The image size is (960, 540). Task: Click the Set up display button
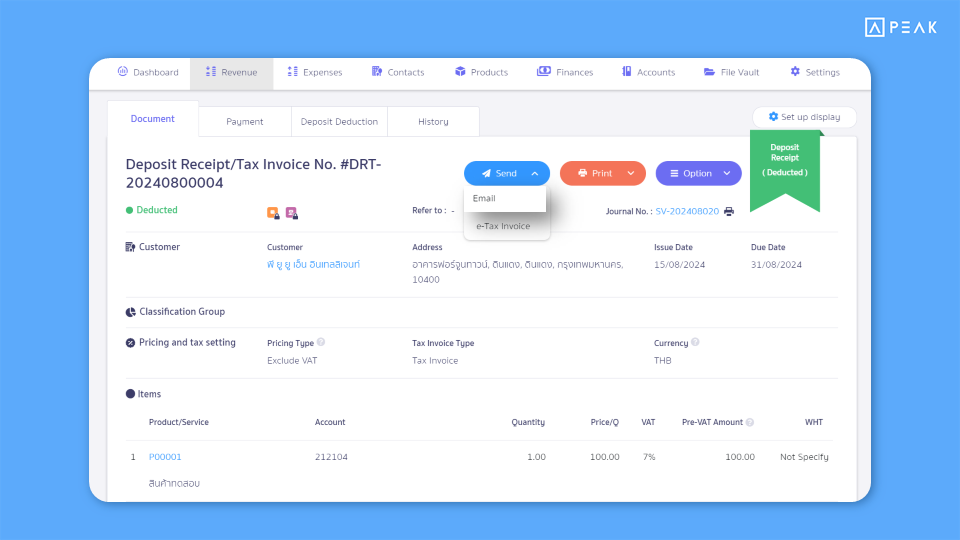pyautogui.click(x=804, y=117)
